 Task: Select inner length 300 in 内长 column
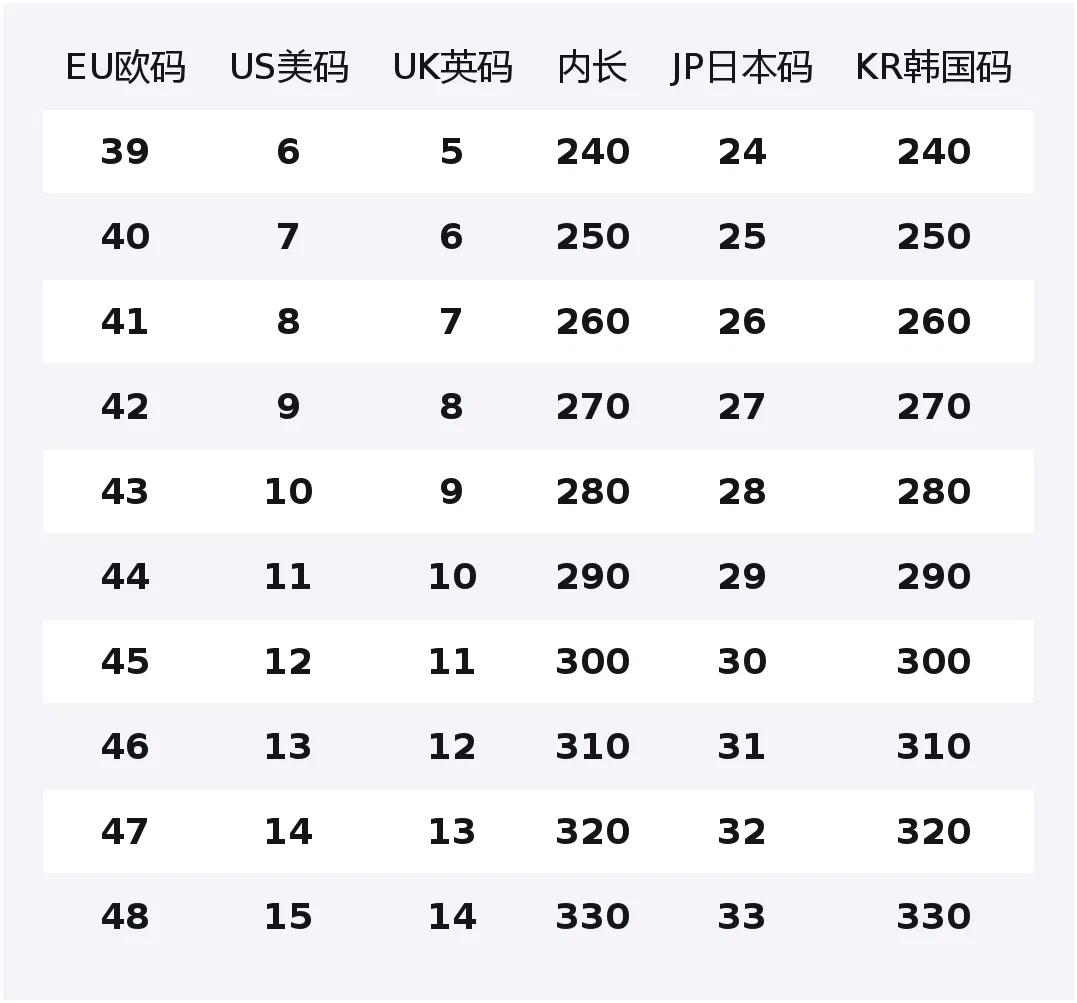(593, 661)
